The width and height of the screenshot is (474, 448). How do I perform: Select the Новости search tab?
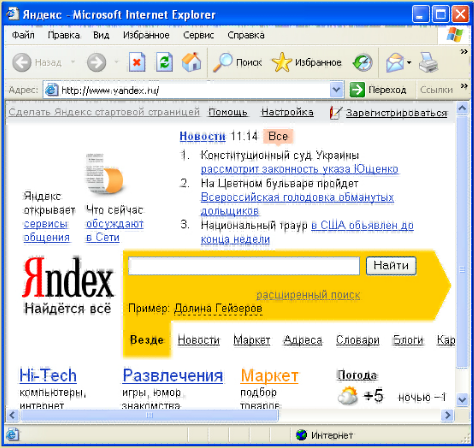coord(199,340)
